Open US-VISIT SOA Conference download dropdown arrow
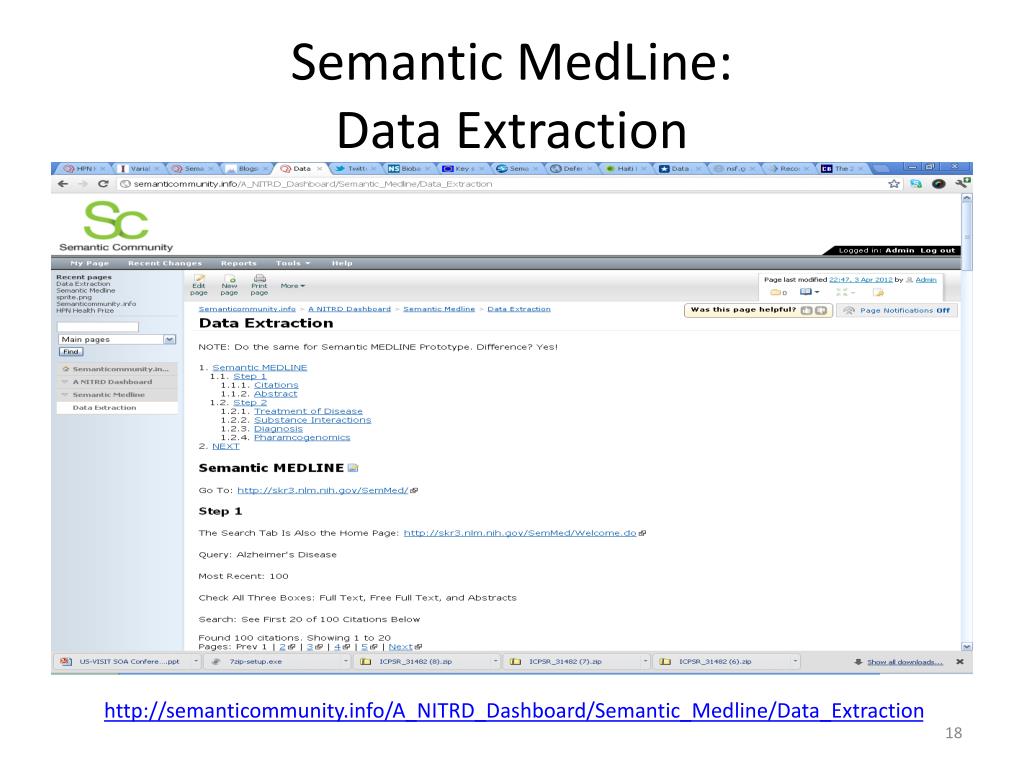Image resolution: width=1024 pixels, height=768 pixels. [x=196, y=662]
